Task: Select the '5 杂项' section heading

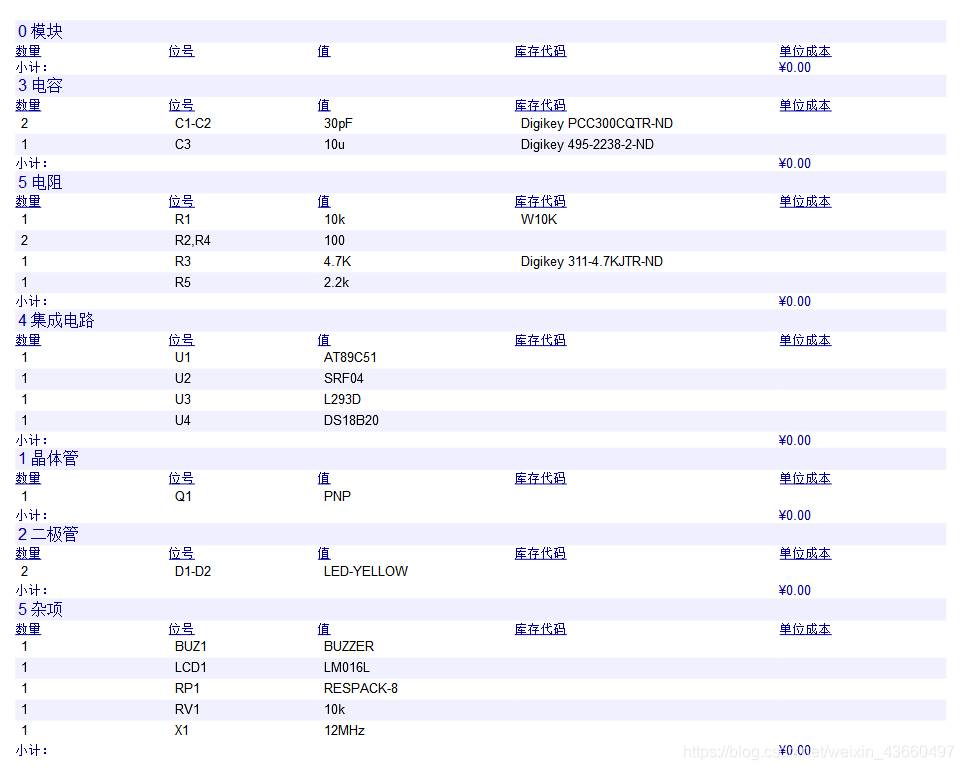Action: coord(41,609)
